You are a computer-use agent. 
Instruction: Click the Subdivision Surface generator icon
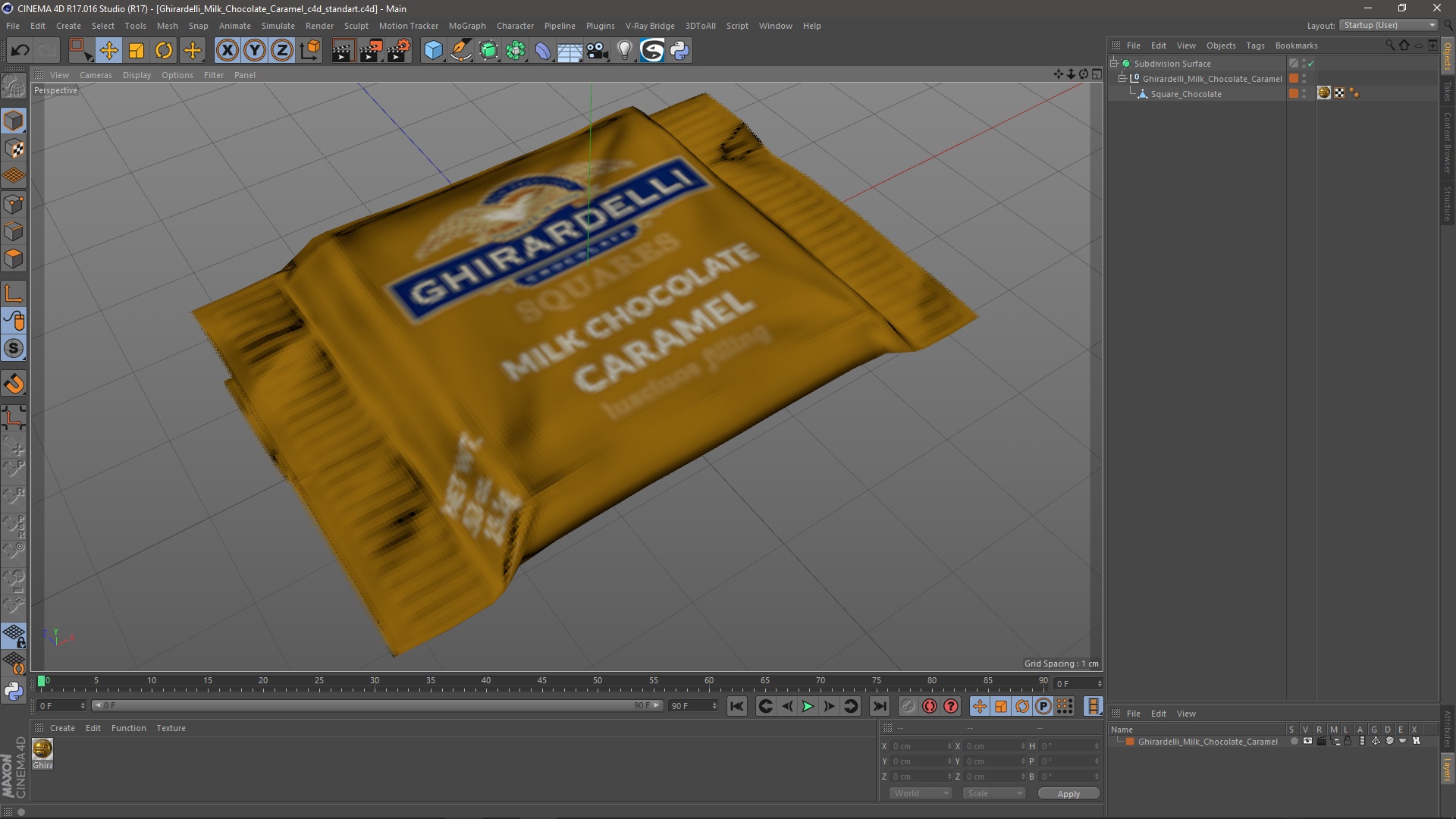[488, 51]
